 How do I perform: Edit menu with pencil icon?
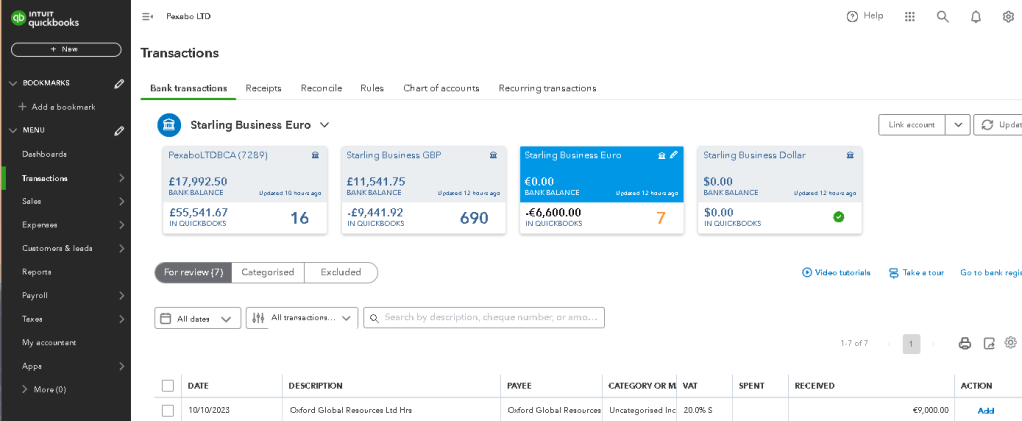(119, 130)
